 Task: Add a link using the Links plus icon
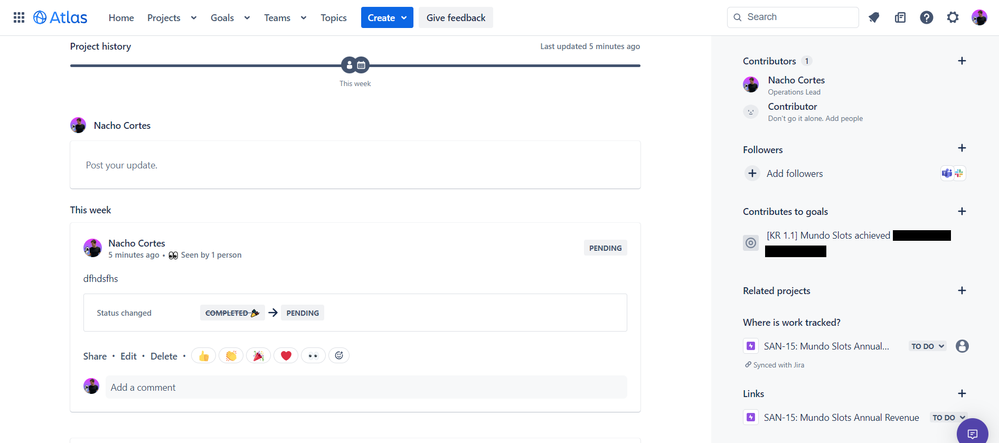tap(962, 394)
